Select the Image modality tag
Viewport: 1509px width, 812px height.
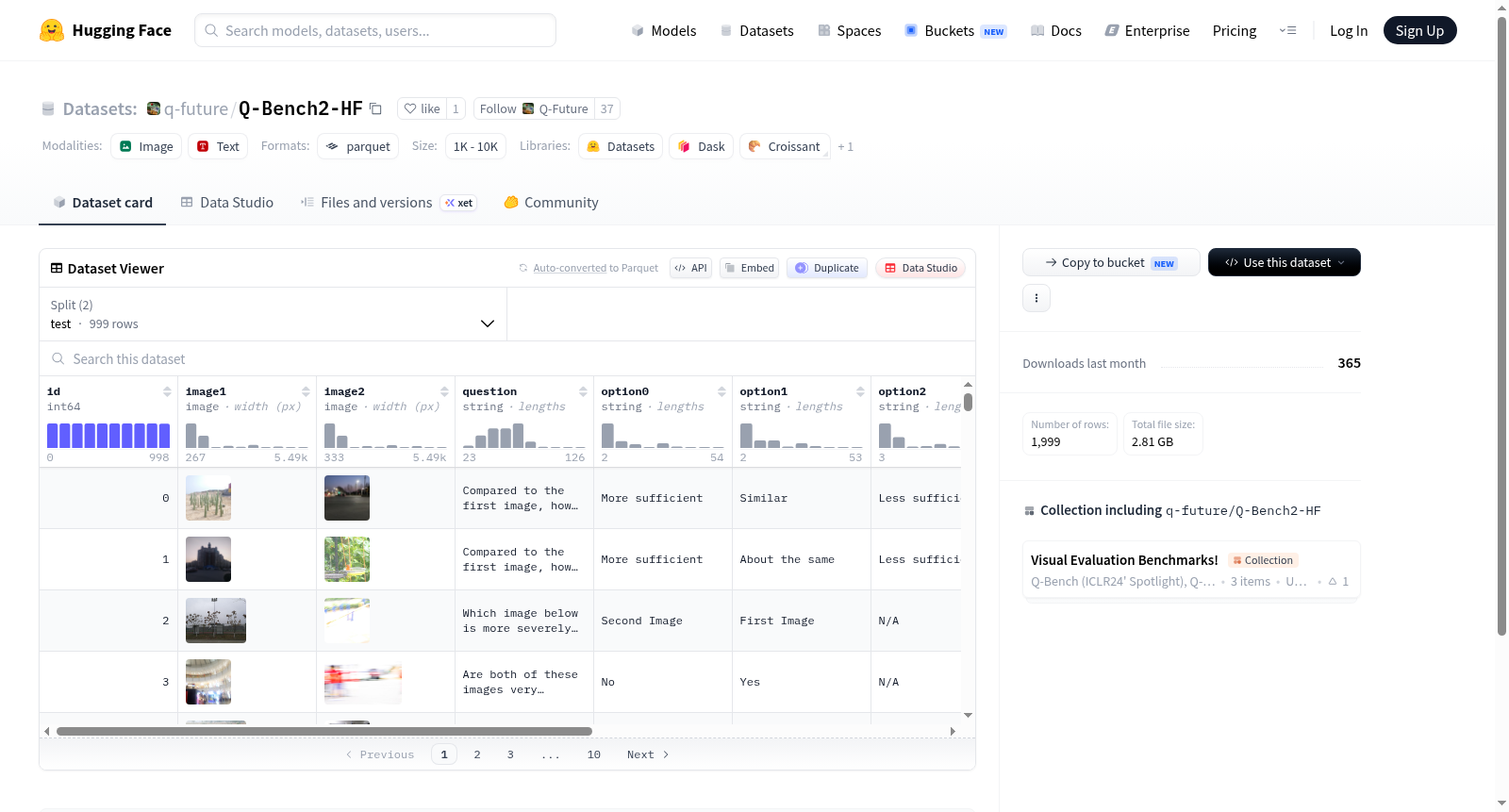pos(146,146)
